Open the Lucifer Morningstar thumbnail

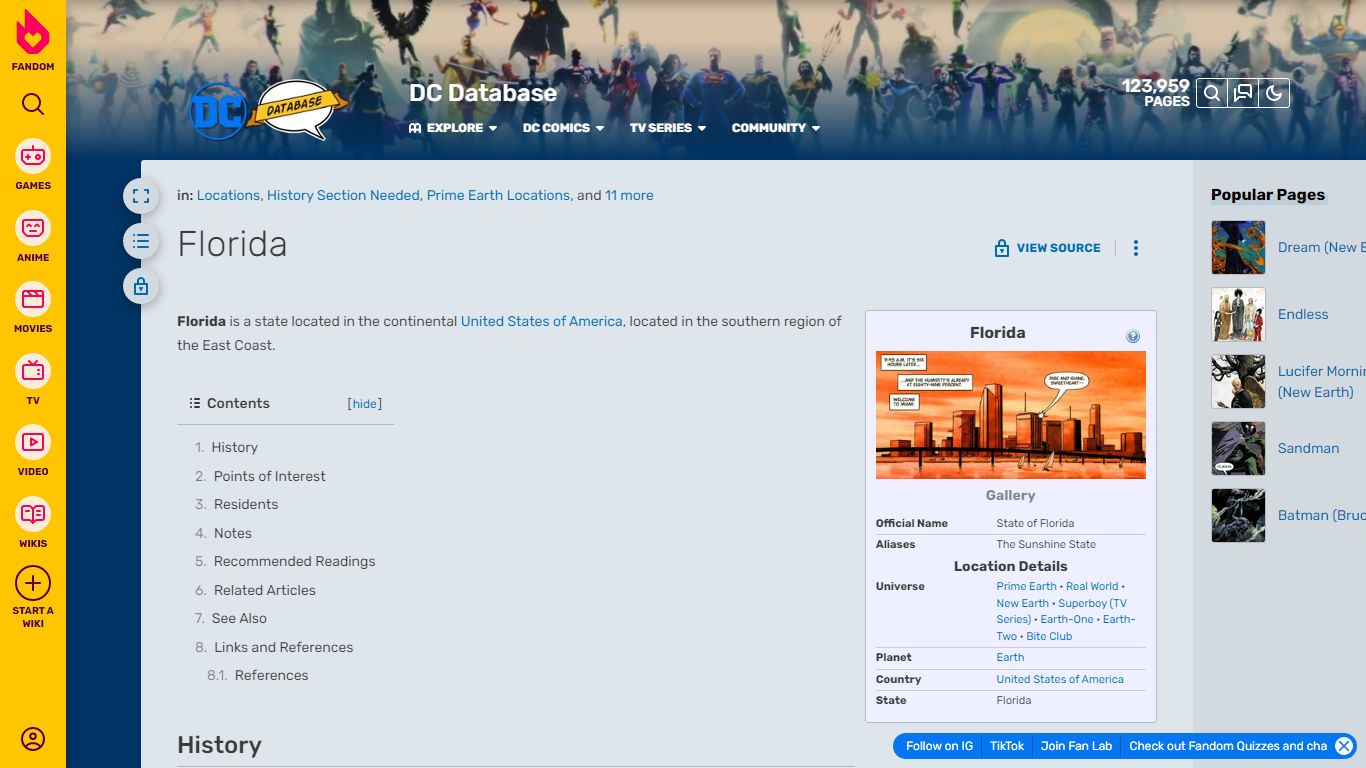(1238, 381)
